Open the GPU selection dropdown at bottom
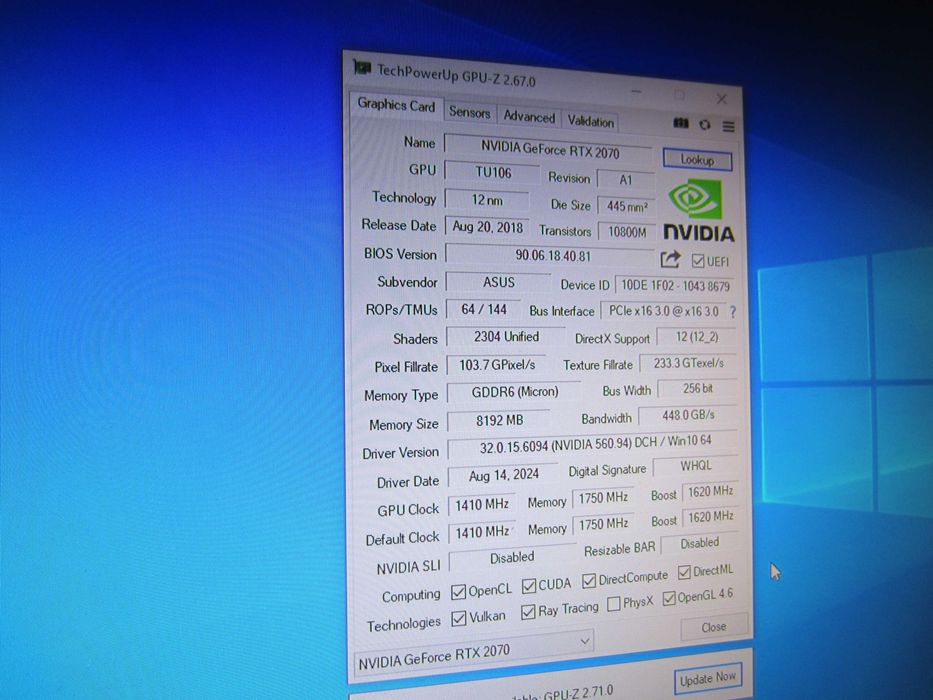Viewport: 933px width, 700px height. click(x=474, y=652)
